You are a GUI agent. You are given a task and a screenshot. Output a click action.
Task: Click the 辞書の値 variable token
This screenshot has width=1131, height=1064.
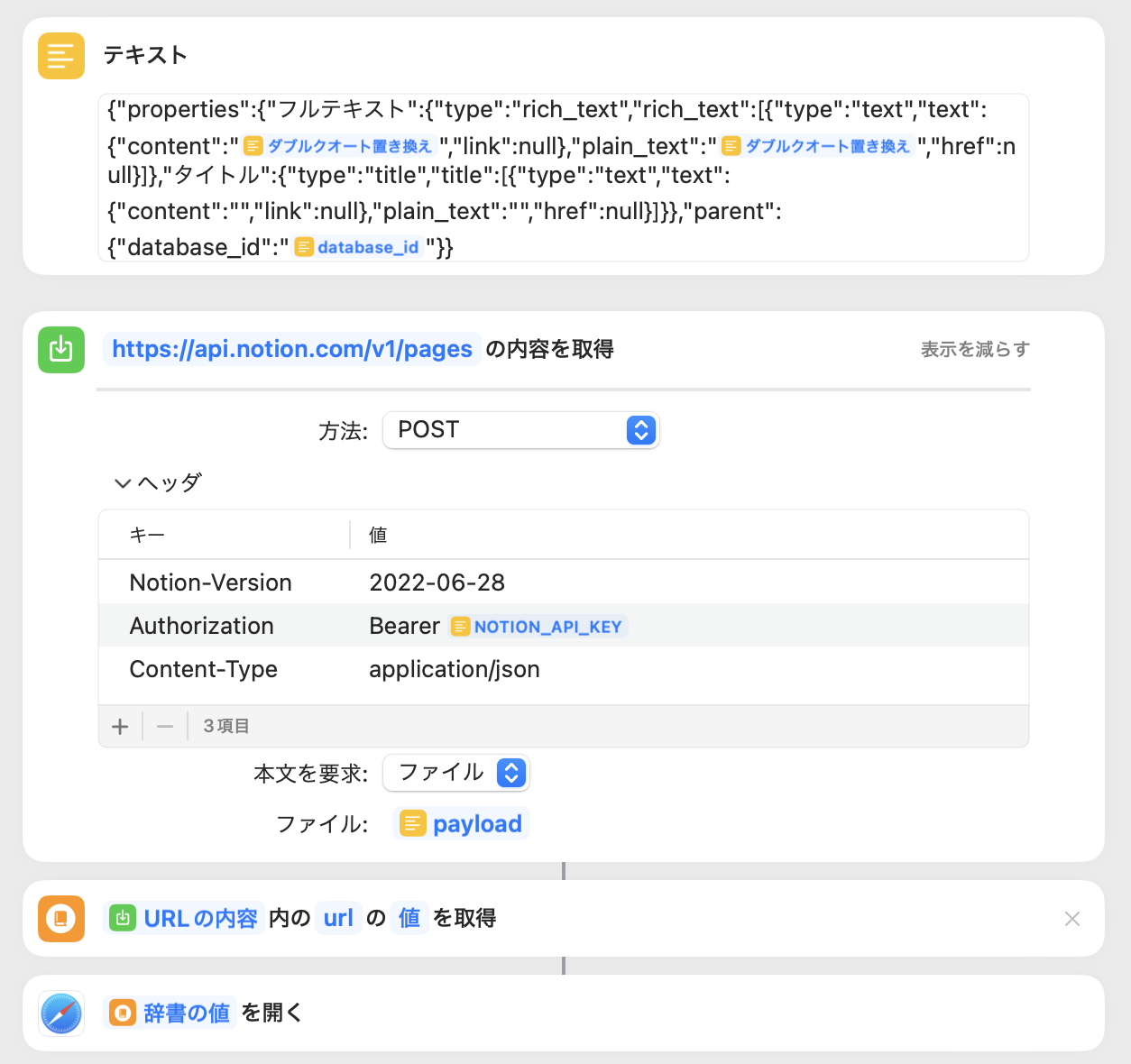[170, 1013]
